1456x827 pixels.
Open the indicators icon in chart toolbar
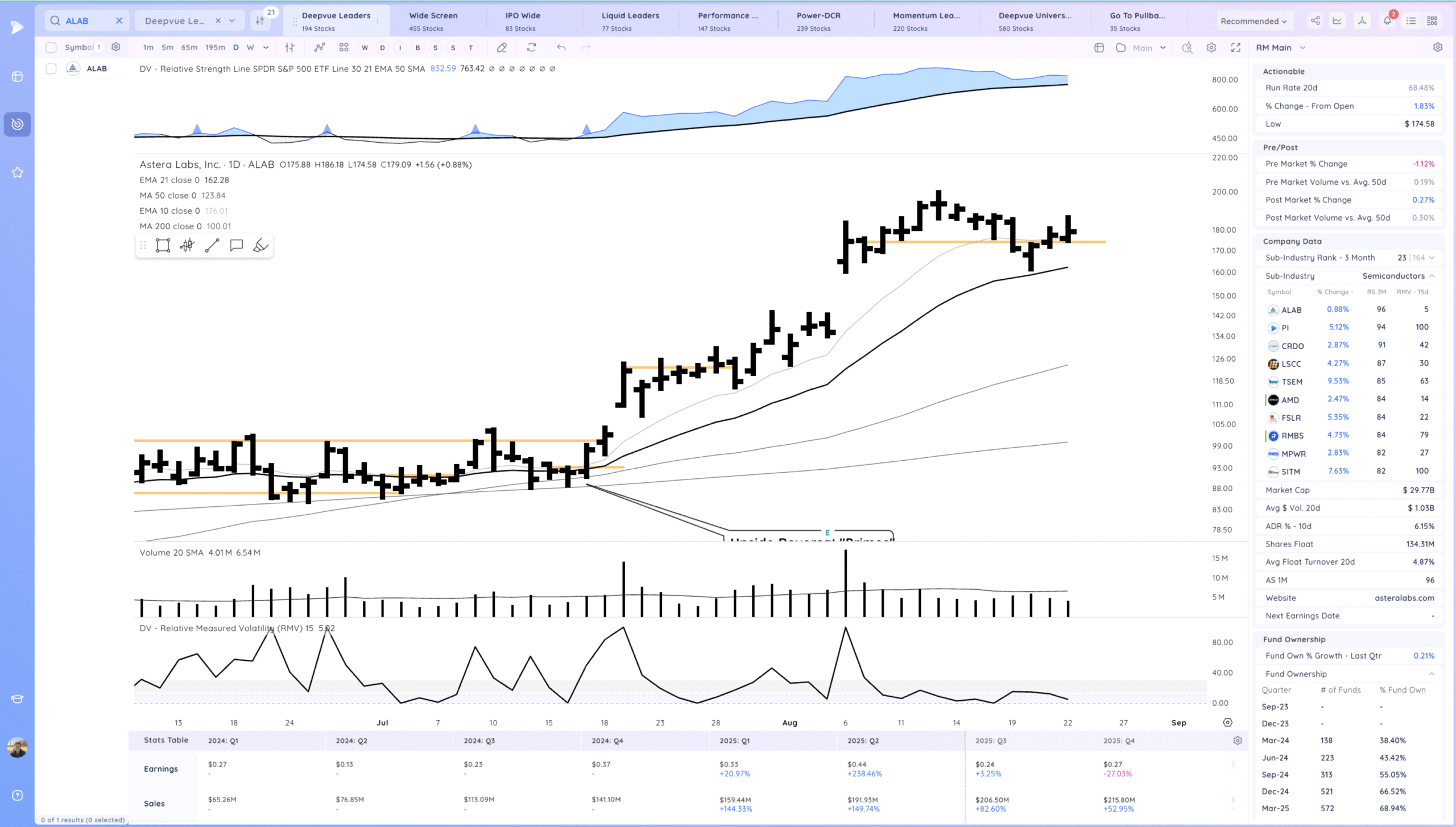(320, 48)
